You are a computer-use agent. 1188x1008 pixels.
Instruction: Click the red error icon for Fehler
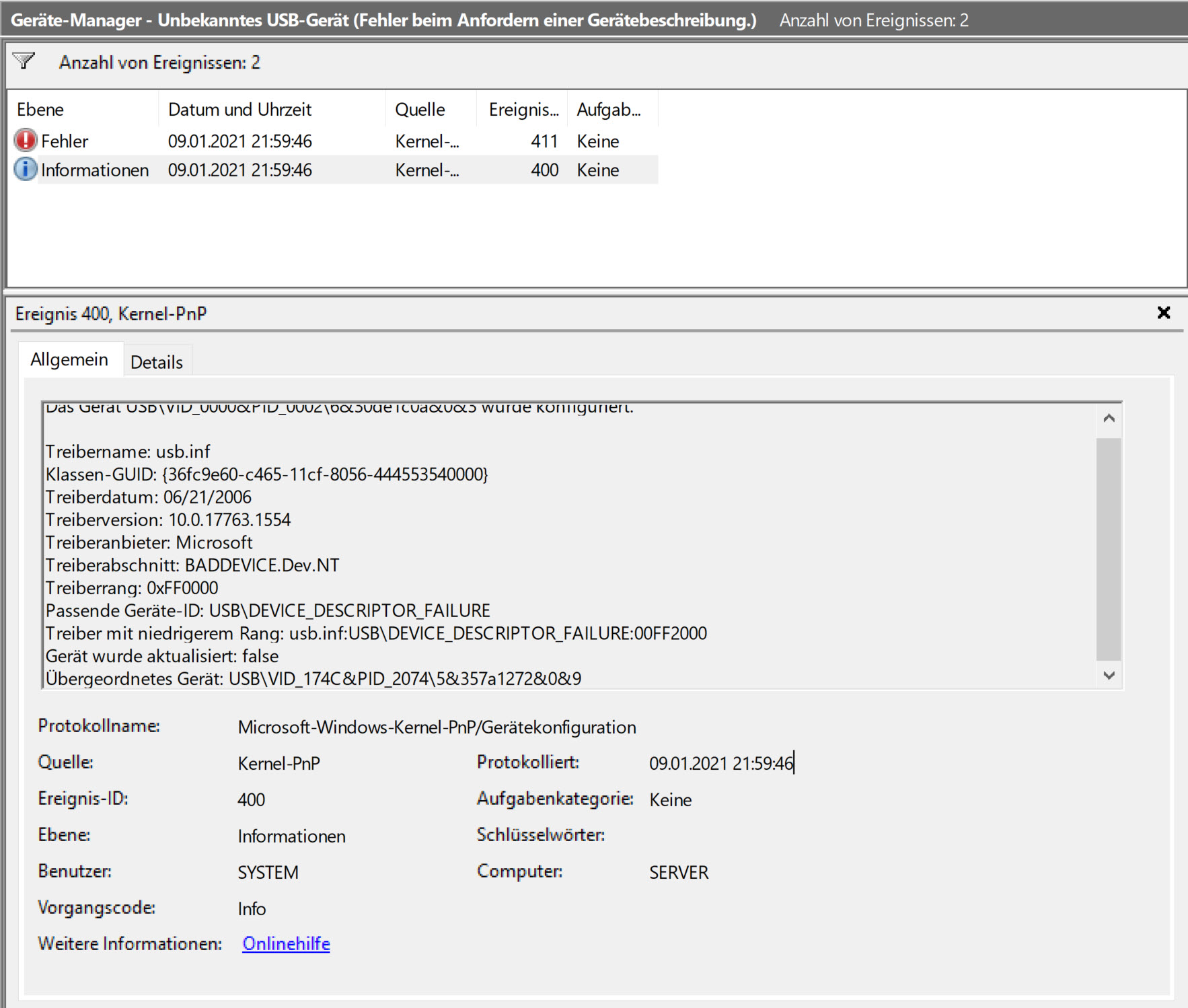[x=26, y=141]
